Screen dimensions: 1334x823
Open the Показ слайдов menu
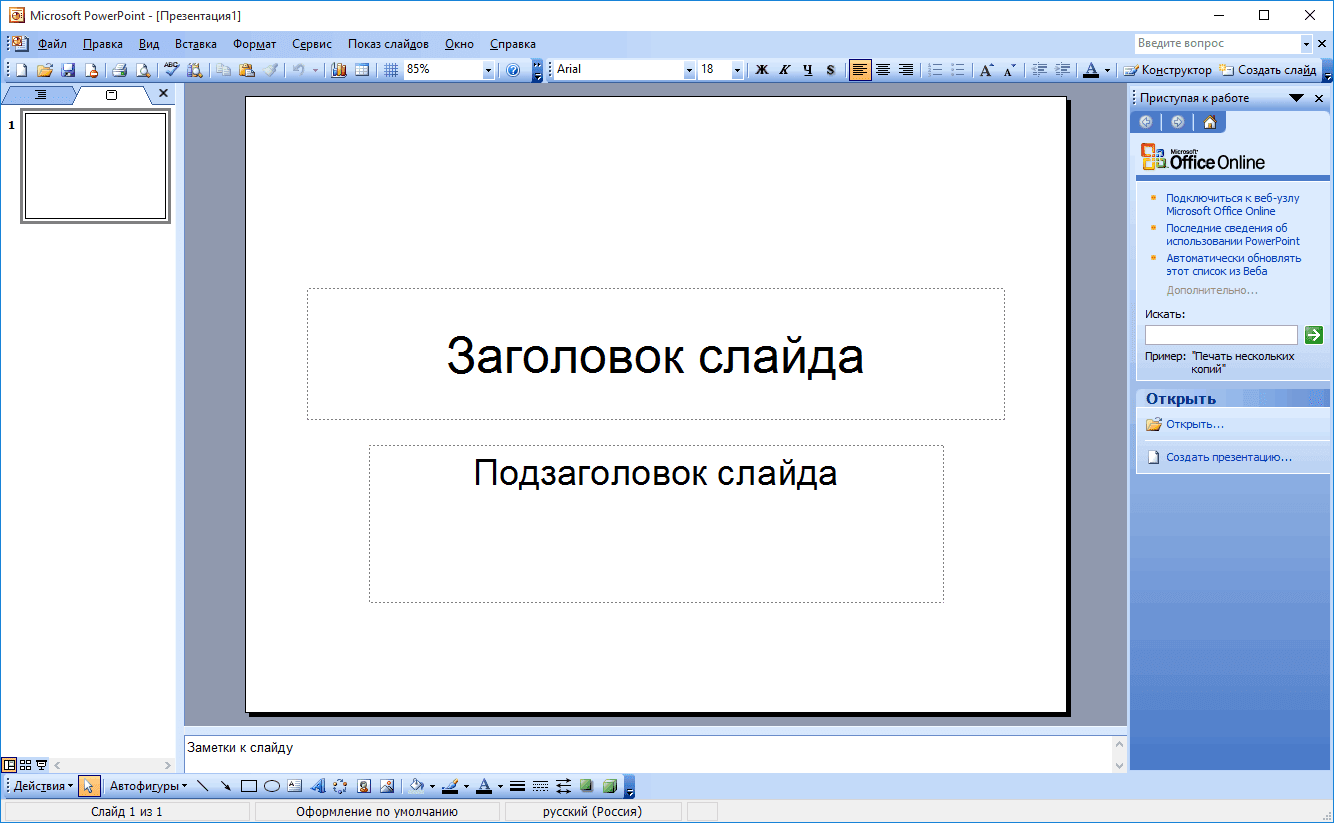(x=388, y=44)
